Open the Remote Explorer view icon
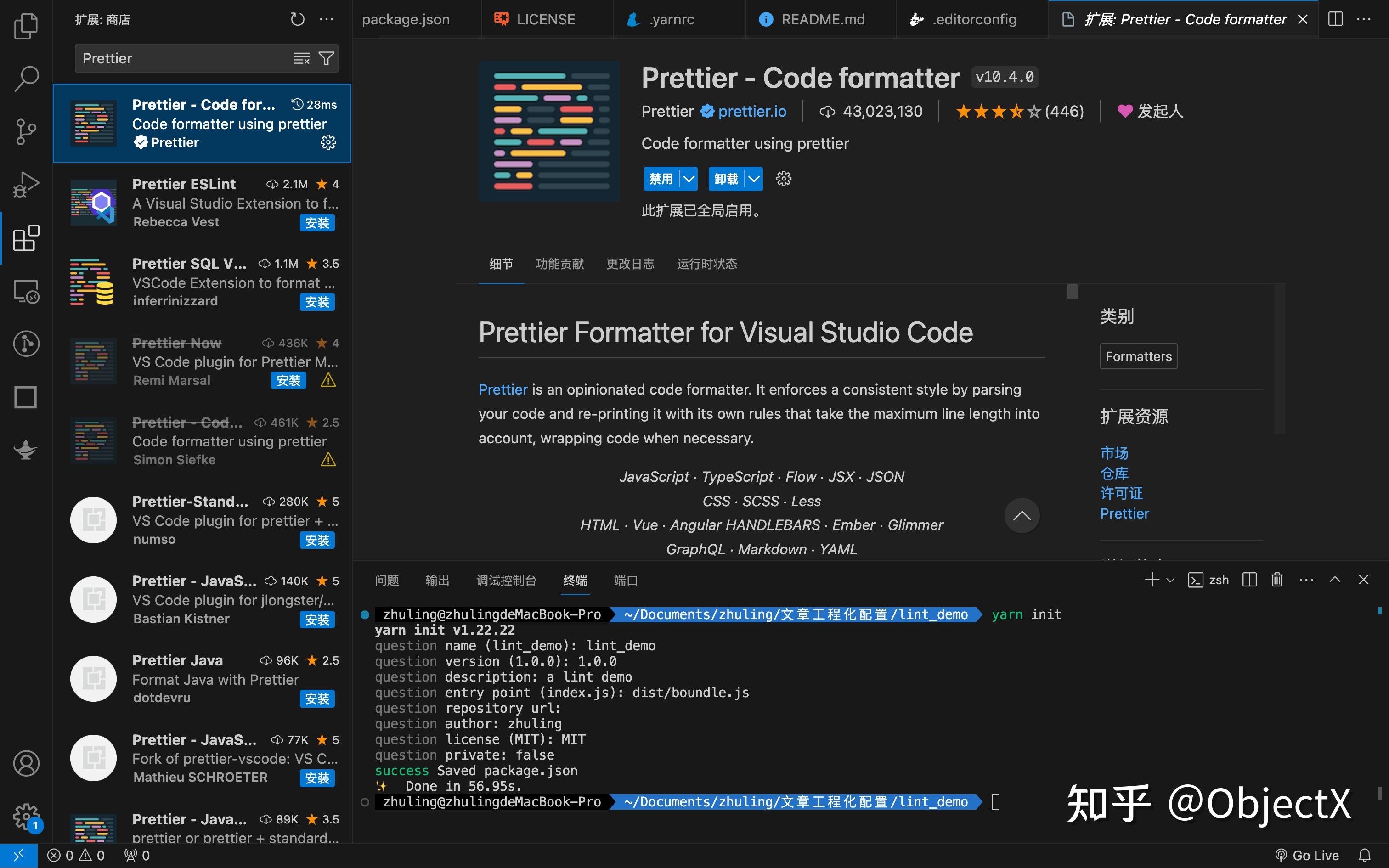This screenshot has height=868, width=1389. point(26,291)
